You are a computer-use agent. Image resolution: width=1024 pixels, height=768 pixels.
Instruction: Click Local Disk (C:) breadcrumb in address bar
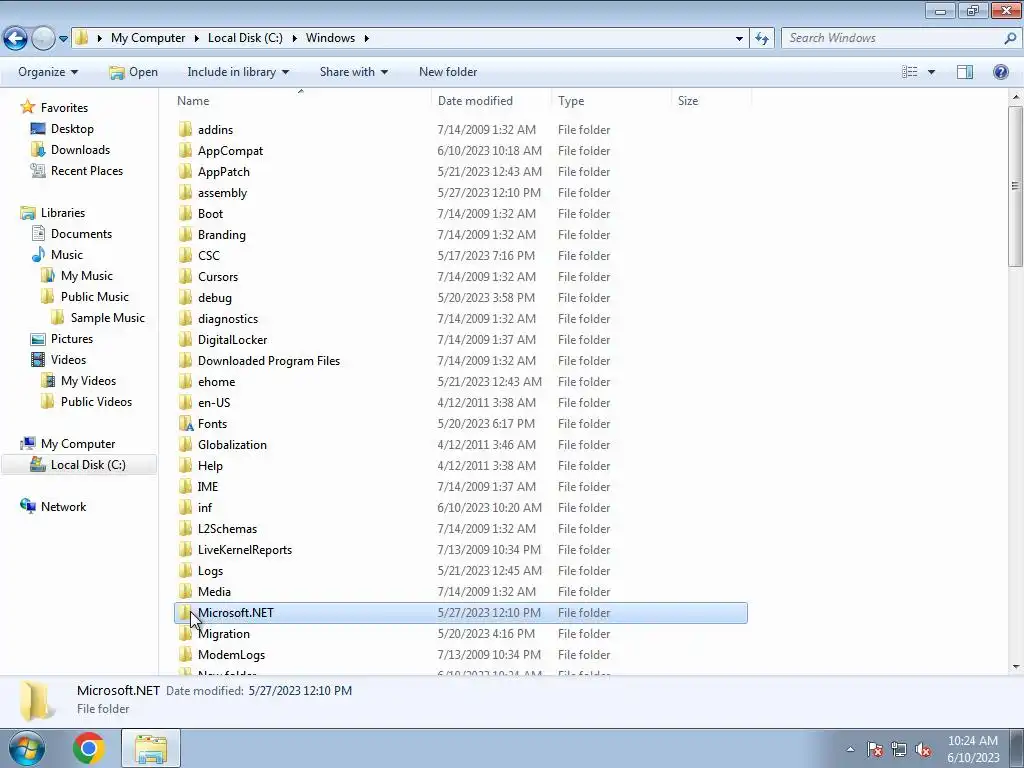(245, 38)
